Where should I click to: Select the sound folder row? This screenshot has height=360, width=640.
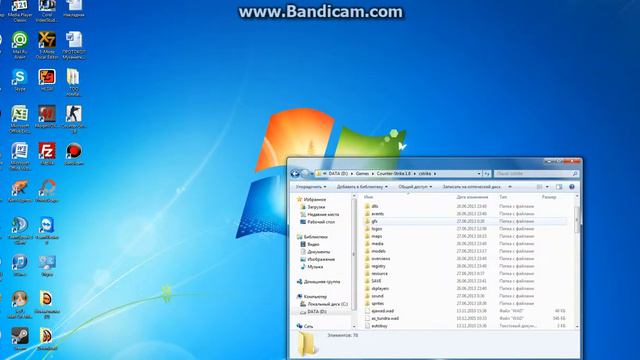point(465,296)
